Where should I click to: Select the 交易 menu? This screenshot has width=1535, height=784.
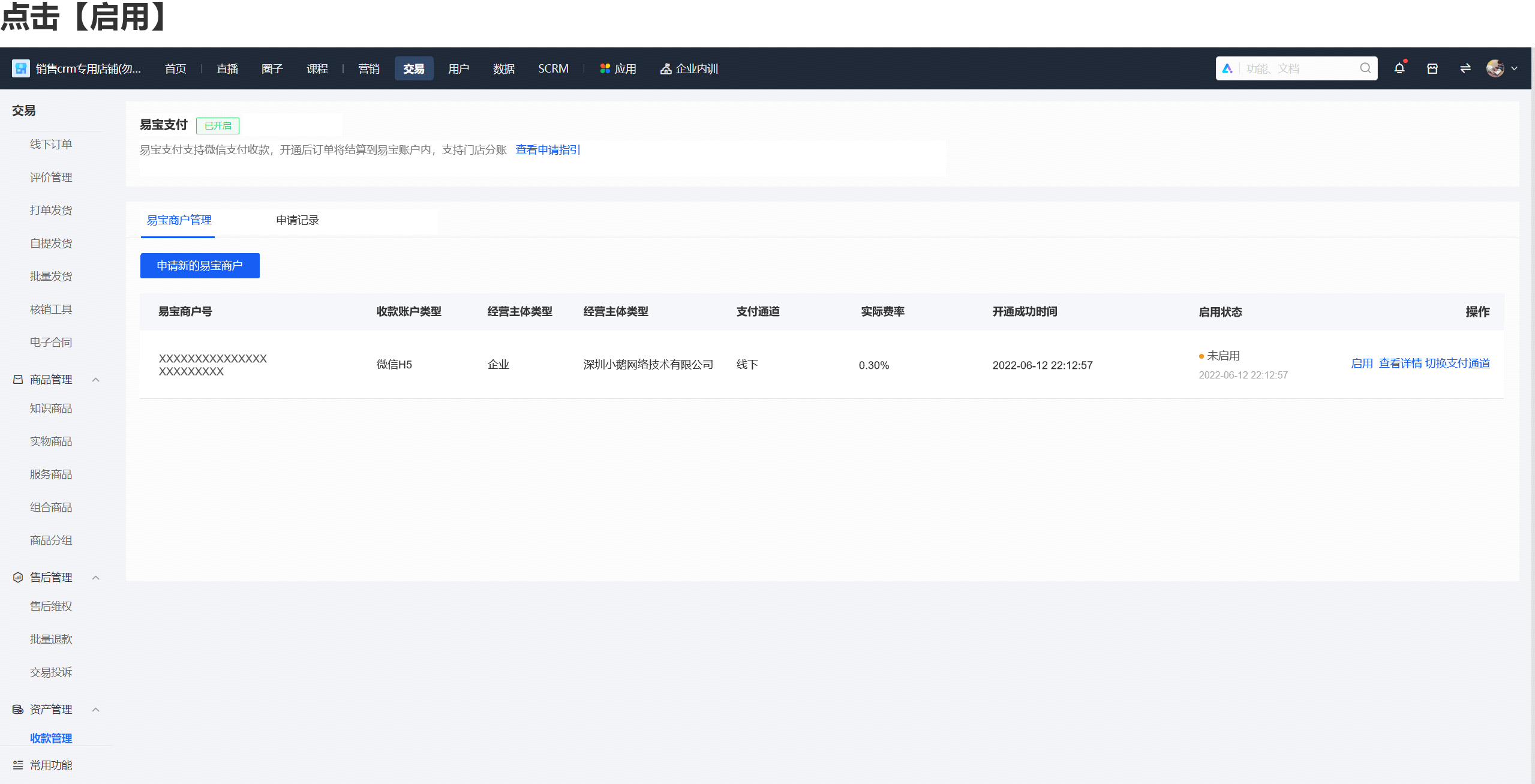414,68
